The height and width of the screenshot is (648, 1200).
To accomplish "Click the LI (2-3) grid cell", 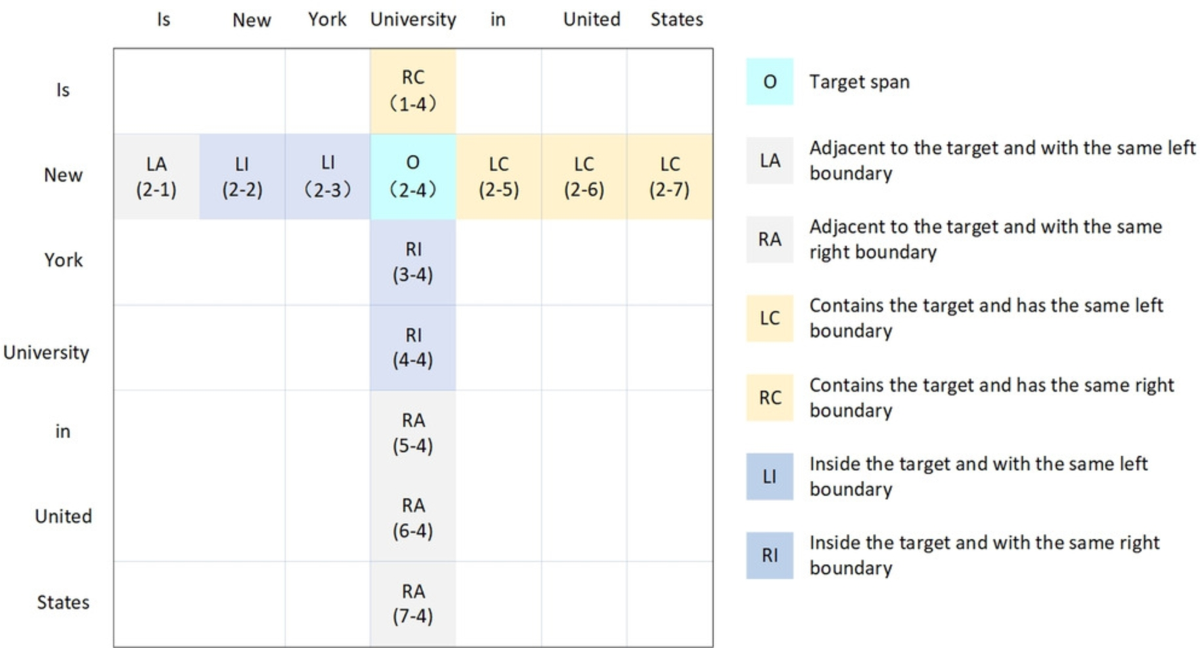I will (x=327, y=176).
